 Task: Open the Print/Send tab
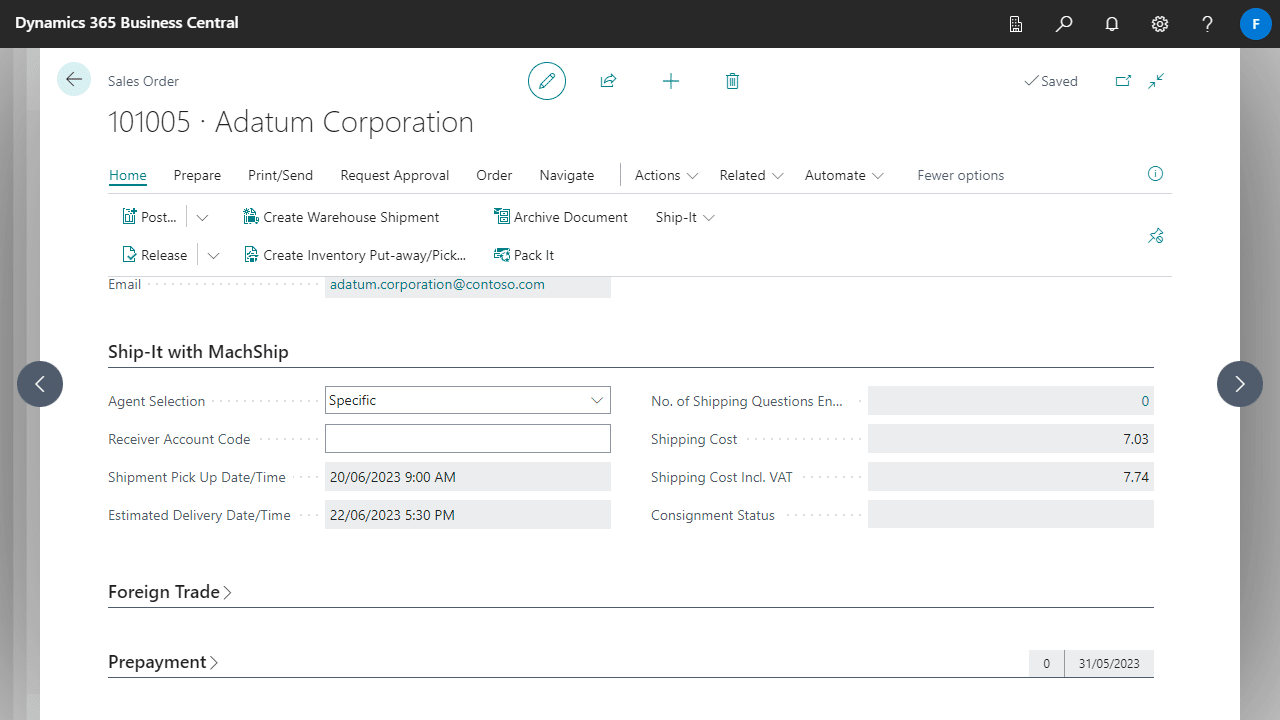pyautogui.click(x=280, y=175)
